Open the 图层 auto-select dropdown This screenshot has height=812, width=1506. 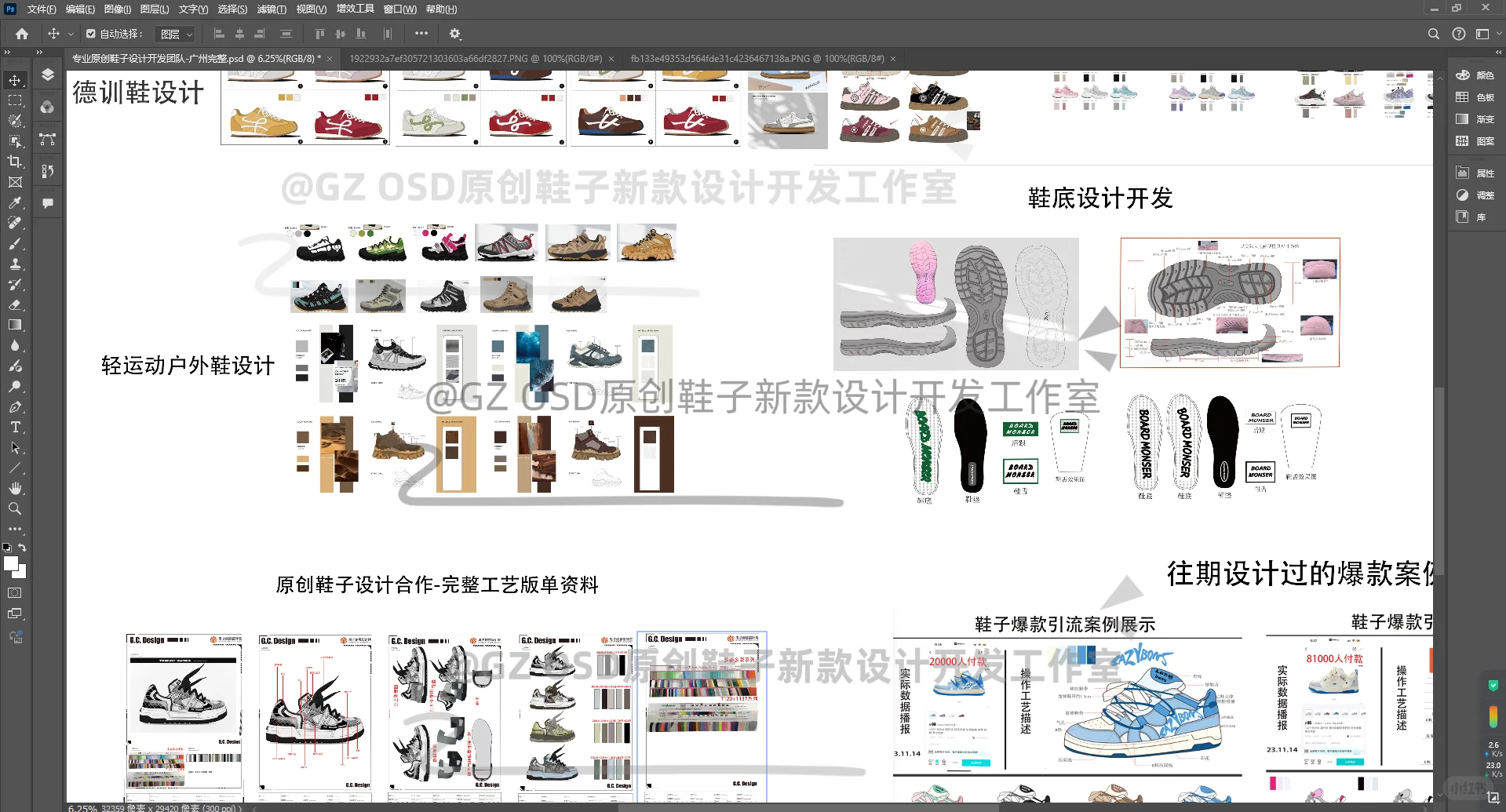[x=176, y=34]
